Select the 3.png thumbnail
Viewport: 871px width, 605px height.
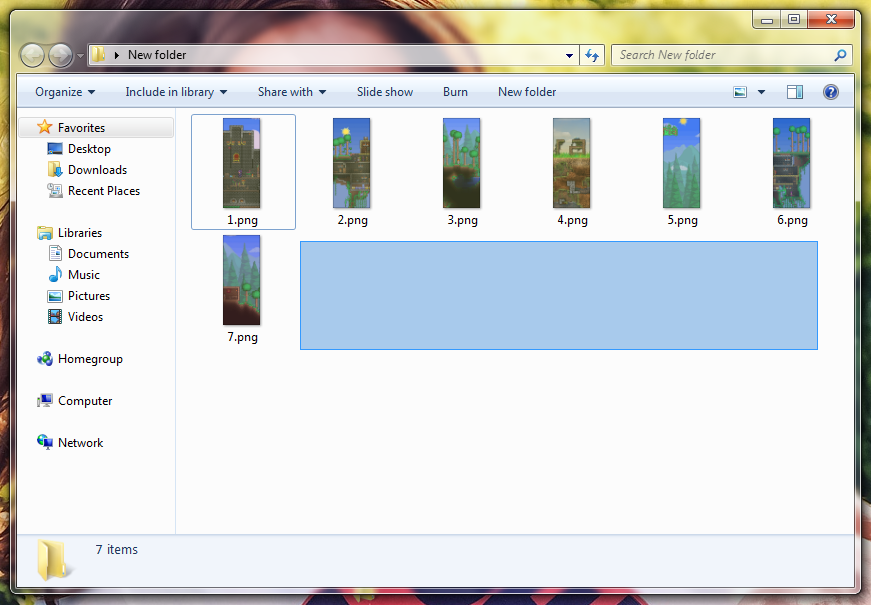tap(462, 163)
